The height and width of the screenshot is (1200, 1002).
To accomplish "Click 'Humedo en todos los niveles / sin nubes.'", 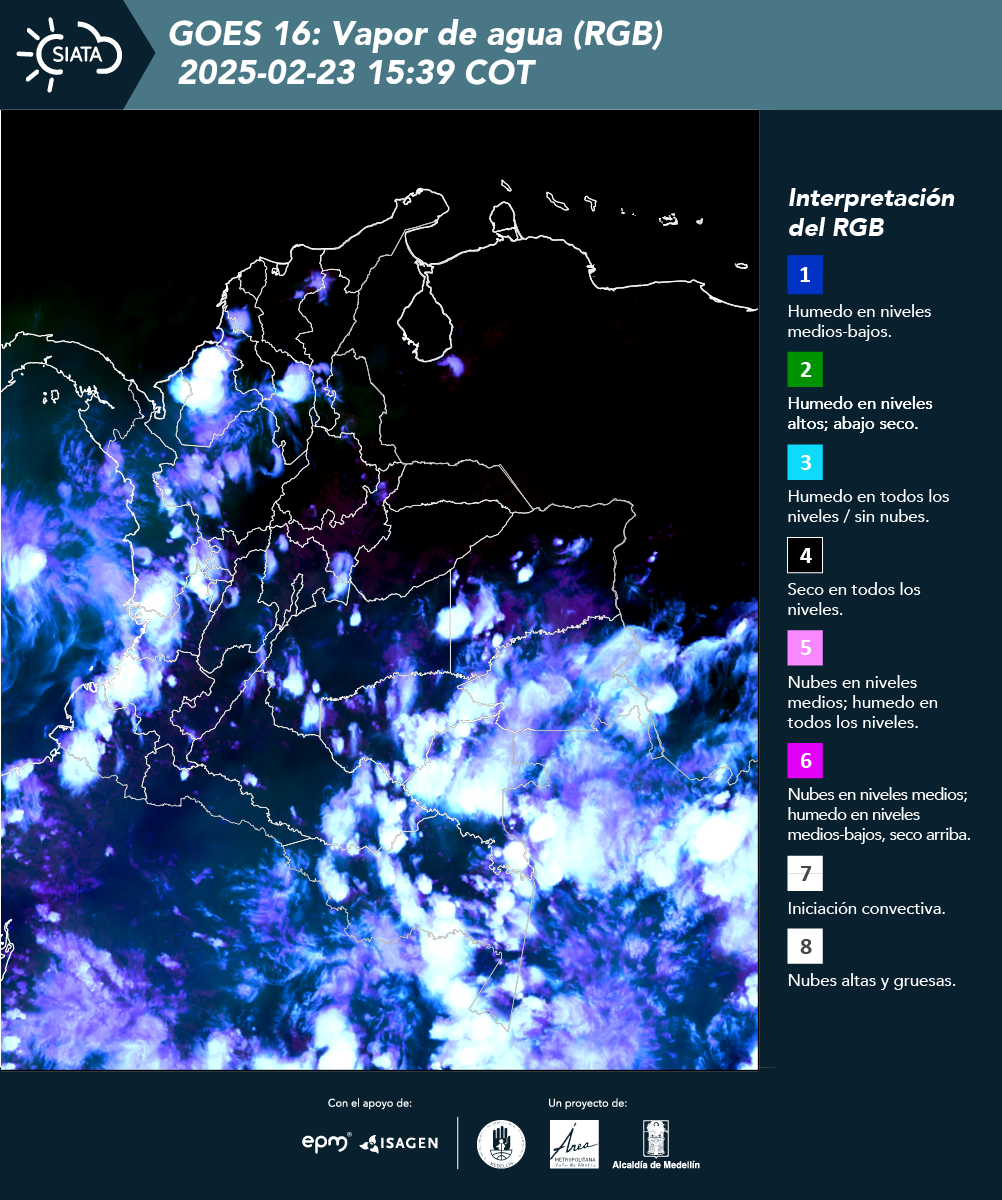I will (868, 506).
